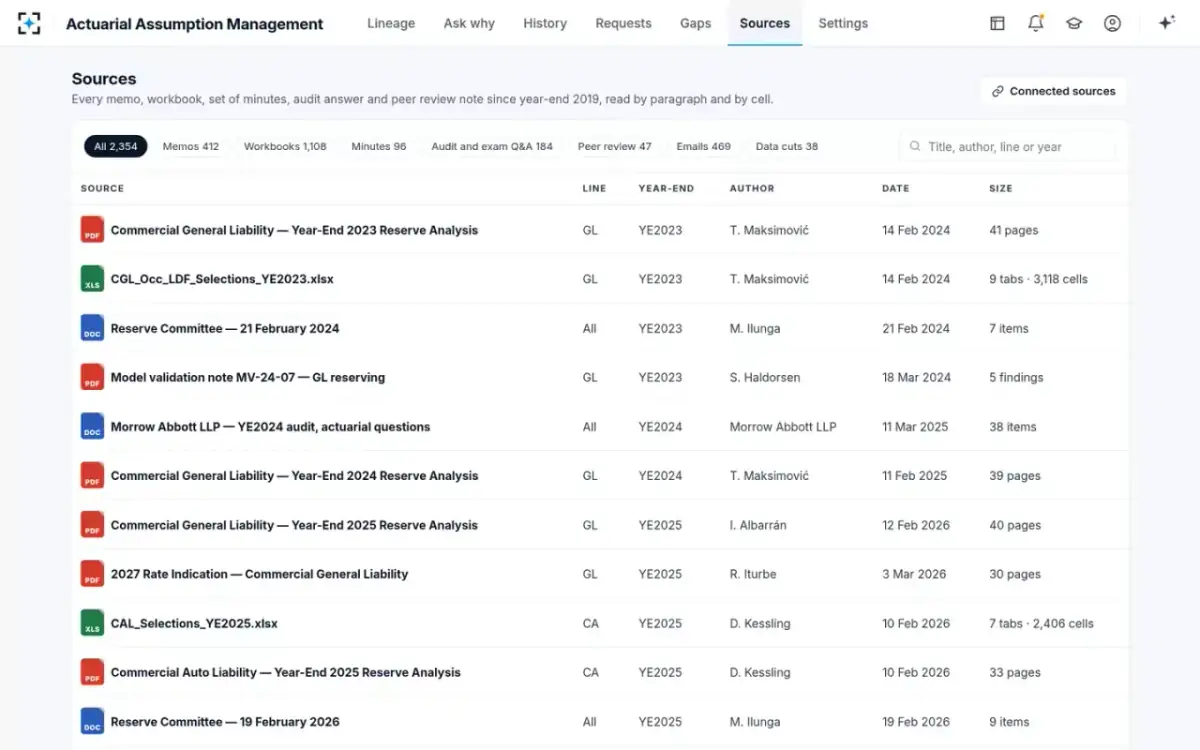
Task: Switch to the Ask why tab
Action: [469, 23]
